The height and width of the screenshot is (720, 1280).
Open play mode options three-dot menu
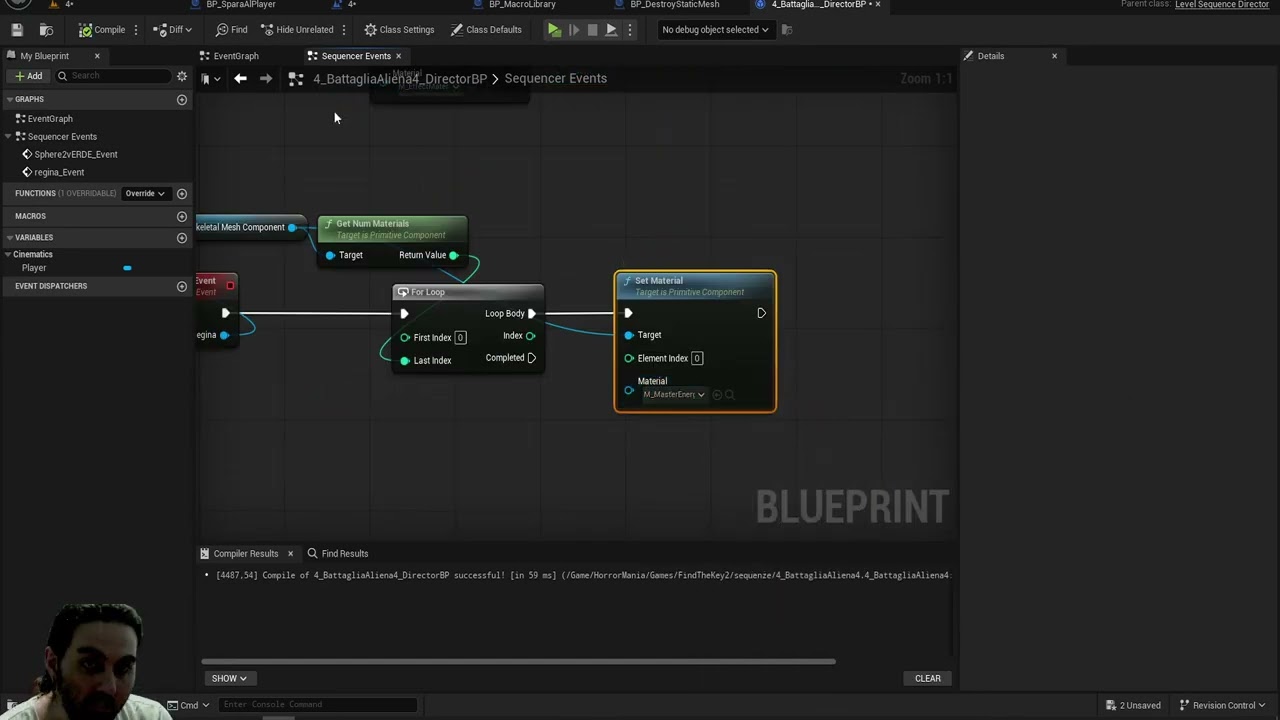629,30
